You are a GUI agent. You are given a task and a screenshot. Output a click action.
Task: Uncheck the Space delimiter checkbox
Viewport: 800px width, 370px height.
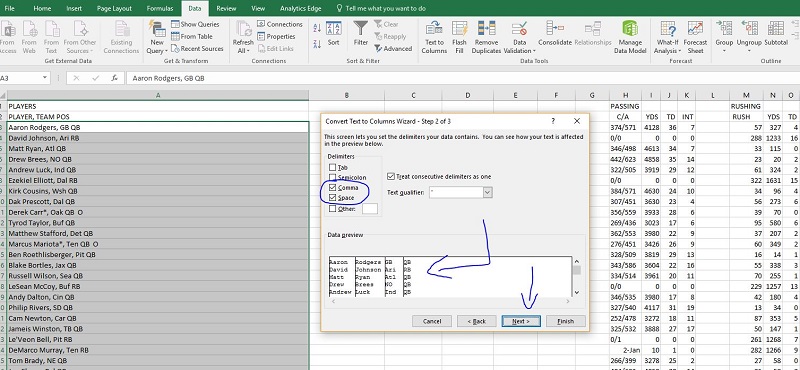pyautogui.click(x=333, y=198)
